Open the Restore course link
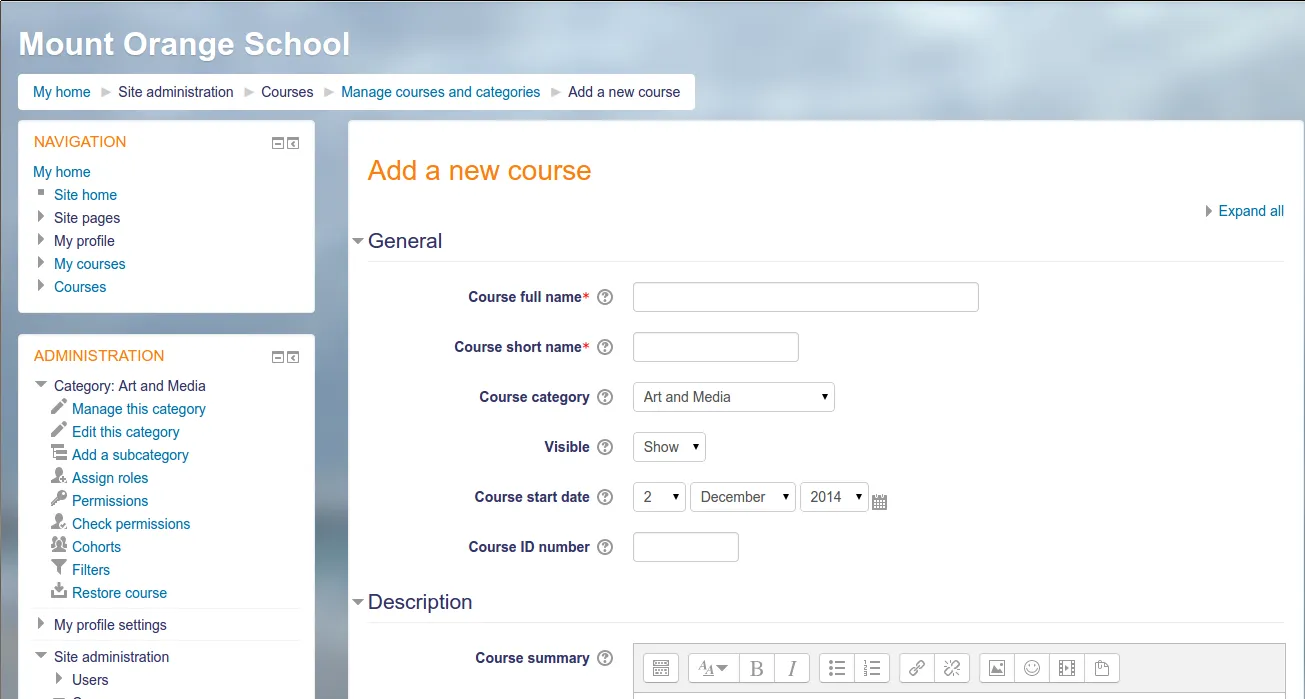 pos(119,593)
